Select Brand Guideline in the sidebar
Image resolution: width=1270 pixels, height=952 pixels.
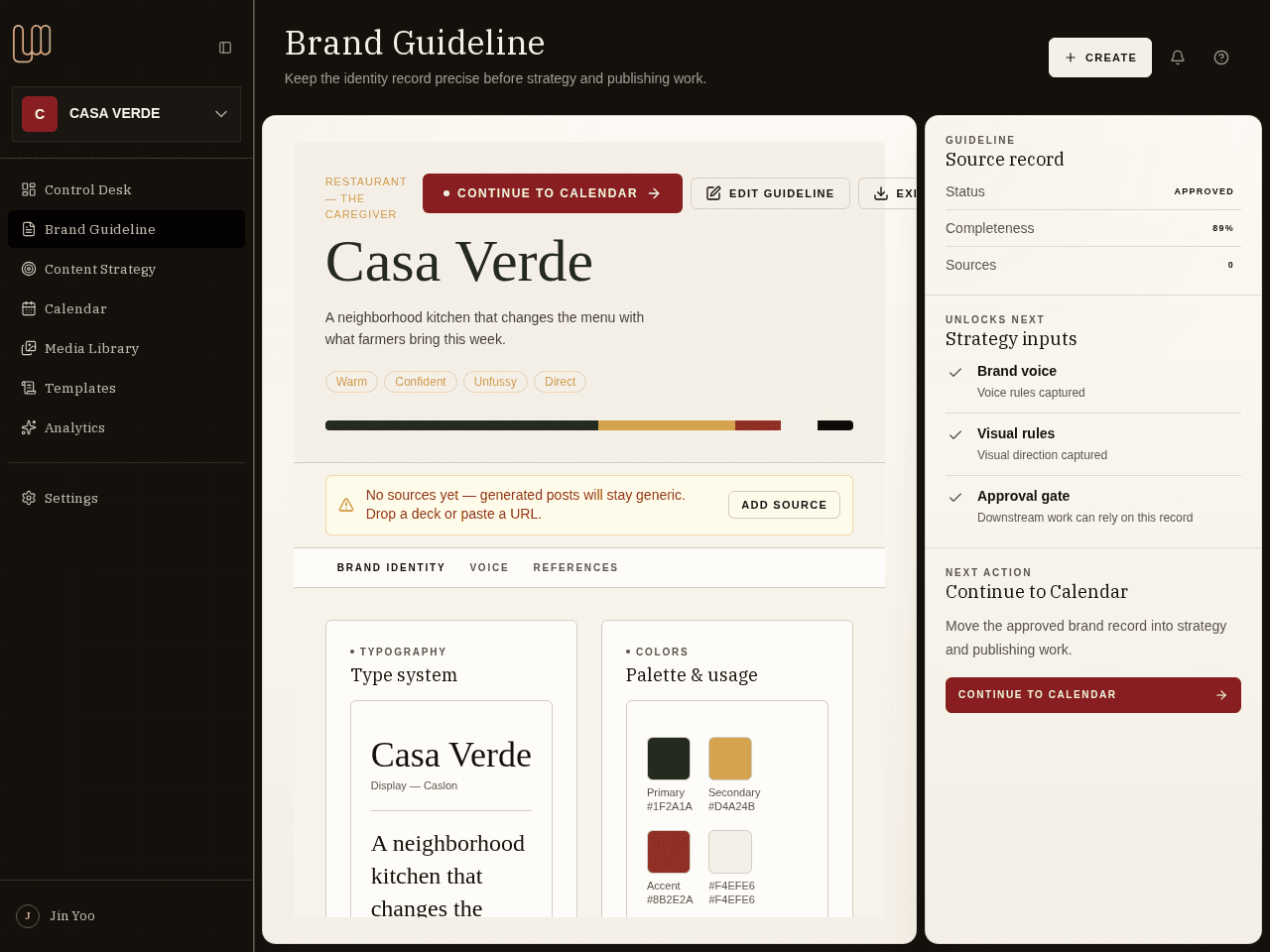tap(126, 229)
